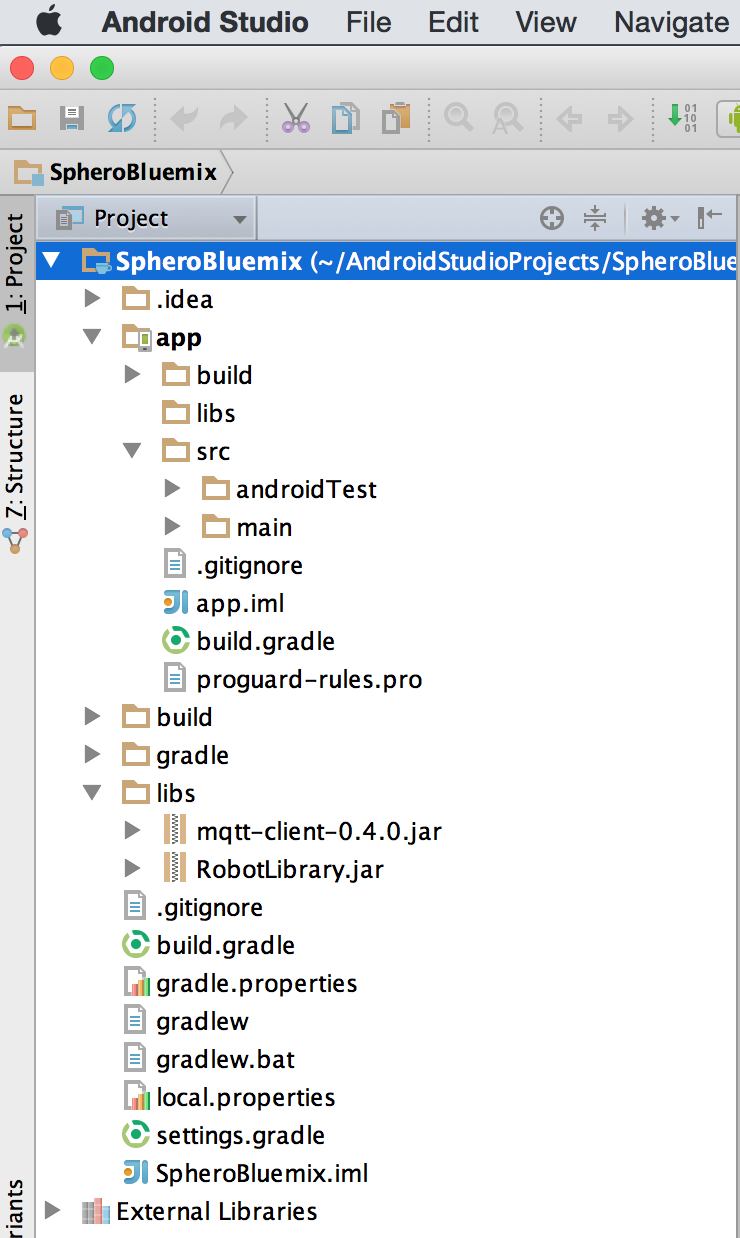The height and width of the screenshot is (1238, 740).
Task: Open the Apple menu
Action: 48,21
